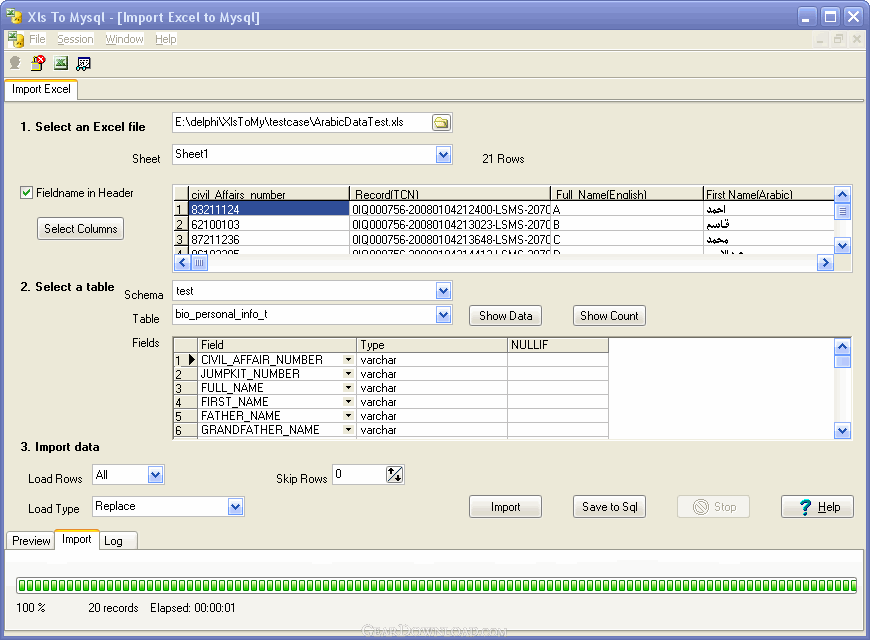Click the Skip Rows input field
Viewport: 870px width, 640px height.
tap(360, 475)
